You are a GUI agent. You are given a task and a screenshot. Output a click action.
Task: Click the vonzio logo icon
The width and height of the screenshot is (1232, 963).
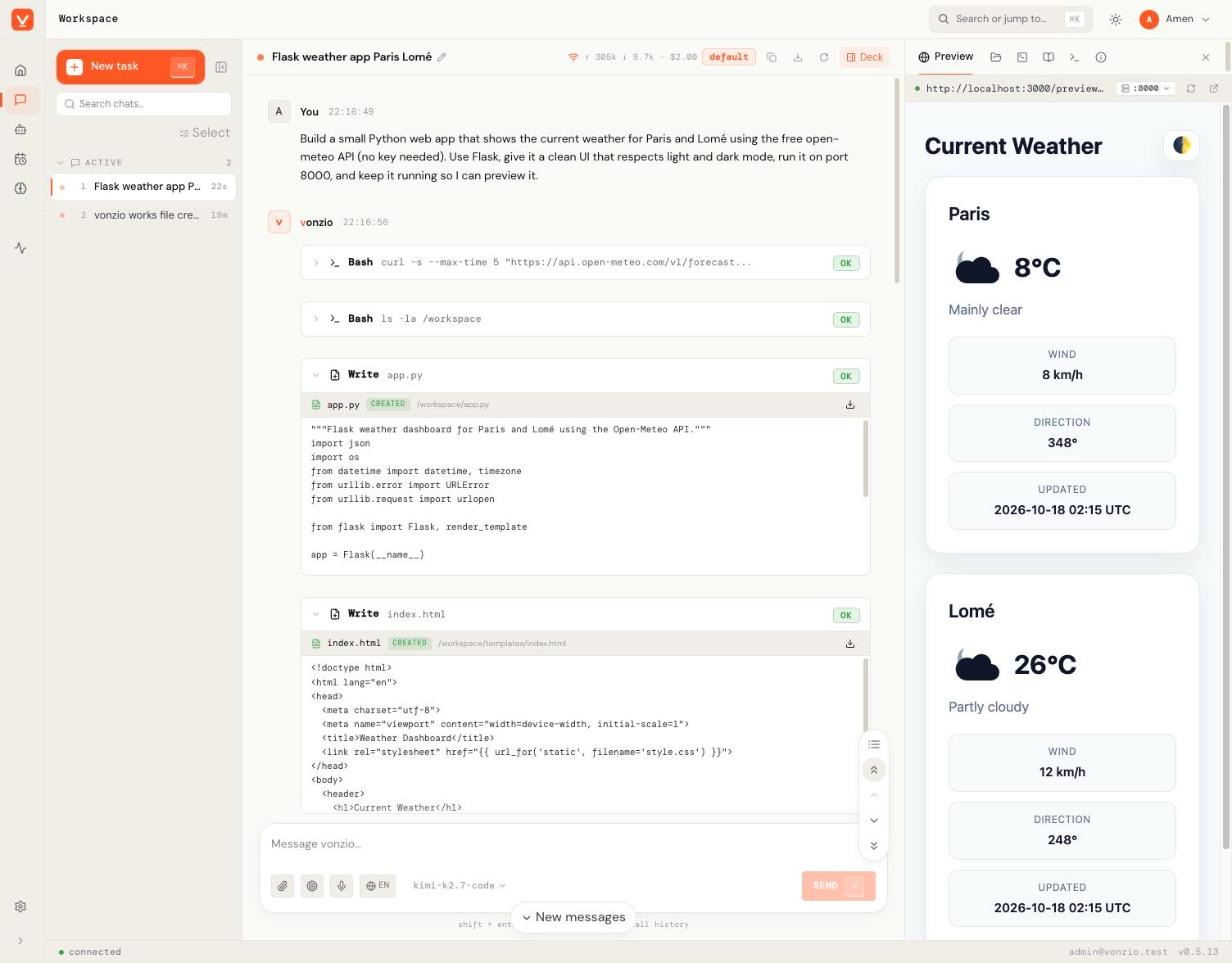click(x=22, y=19)
